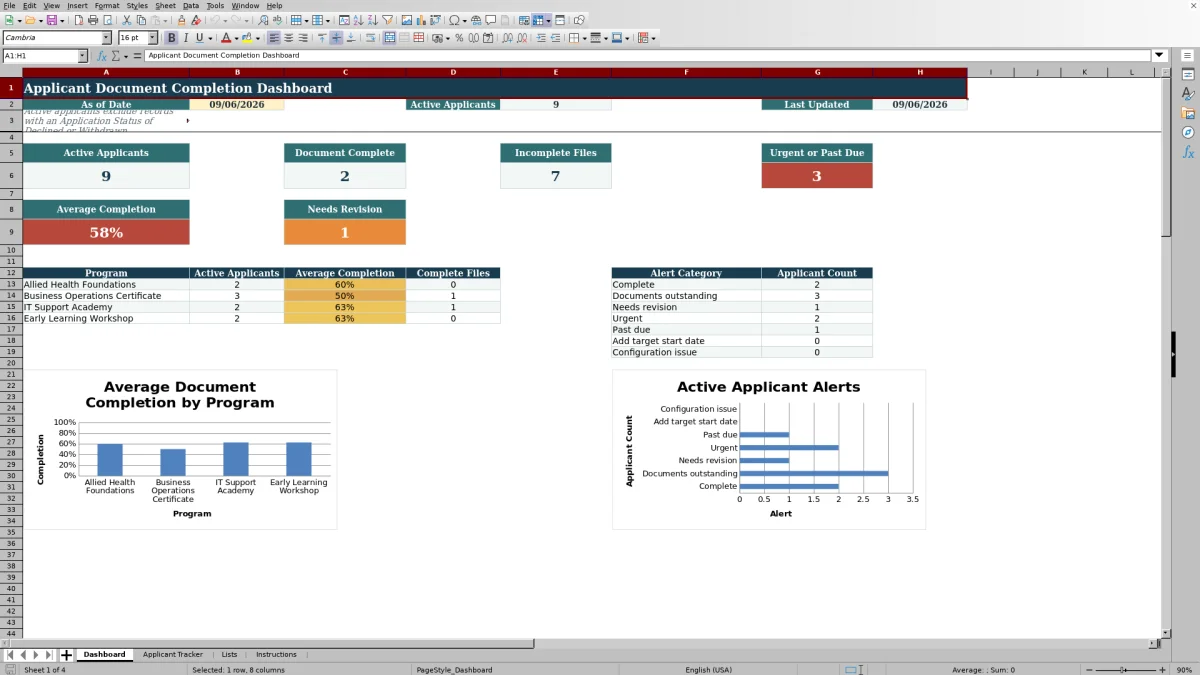Insert an image using toolbar icon
1200x675 pixels.
(x=406, y=20)
